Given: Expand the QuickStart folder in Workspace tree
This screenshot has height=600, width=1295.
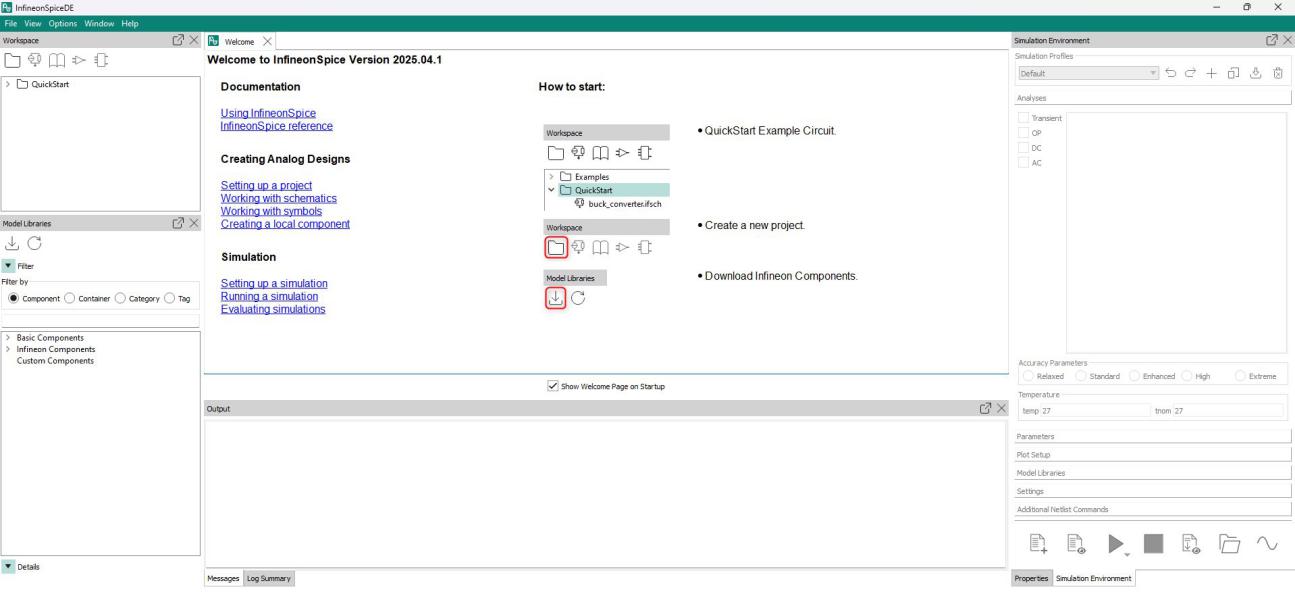Looking at the screenshot, I should click(x=8, y=84).
